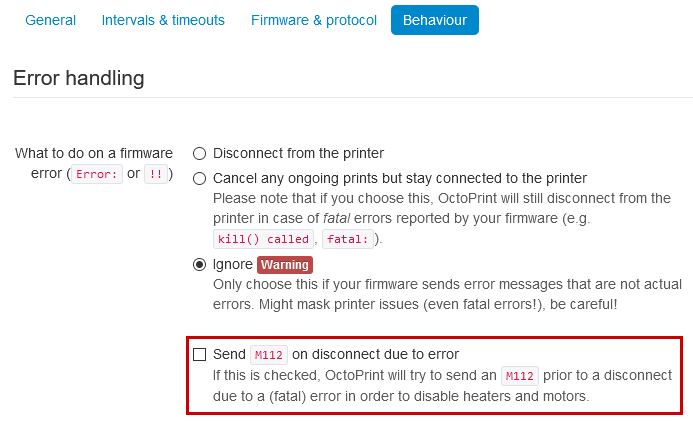Choose the Cancel any ongoing prints radio button
693x421 pixels.
pos(200,178)
